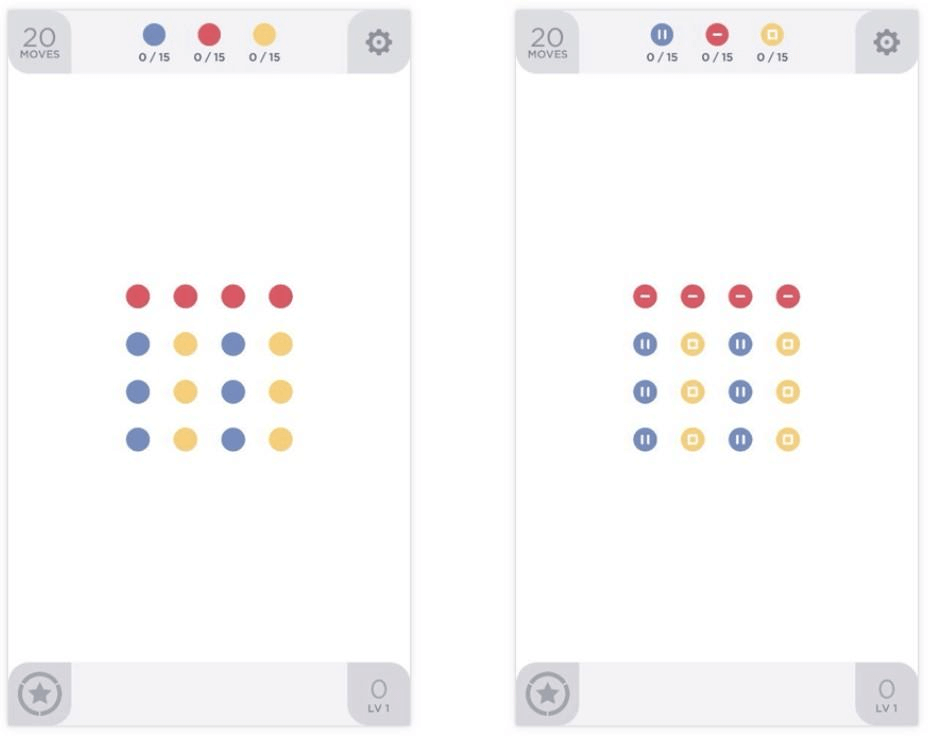Click bottom-left blue dot in left grid
Image resolution: width=928 pixels, height=736 pixels.
point(138,440)
